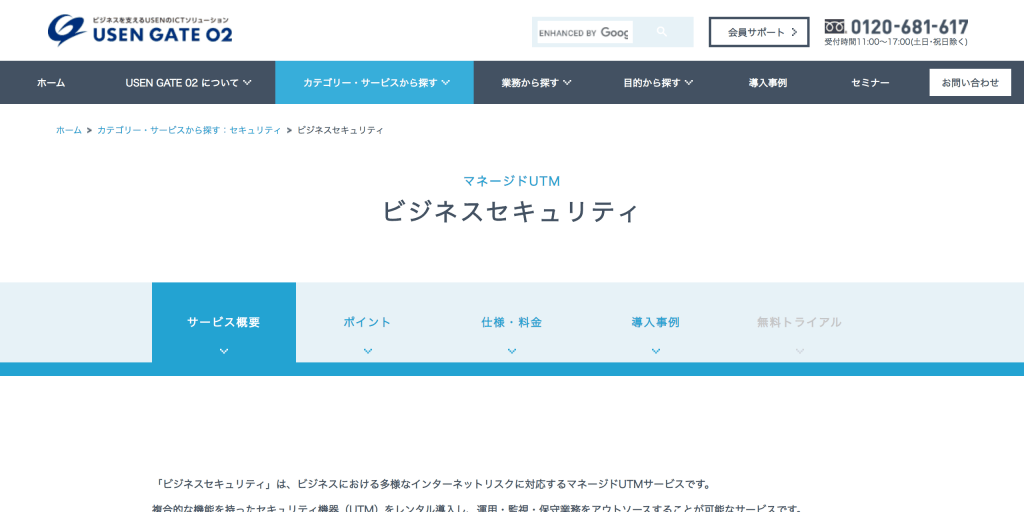
Task: Click the USEN GATE 02 logo
Action: [x=140, y=30]
